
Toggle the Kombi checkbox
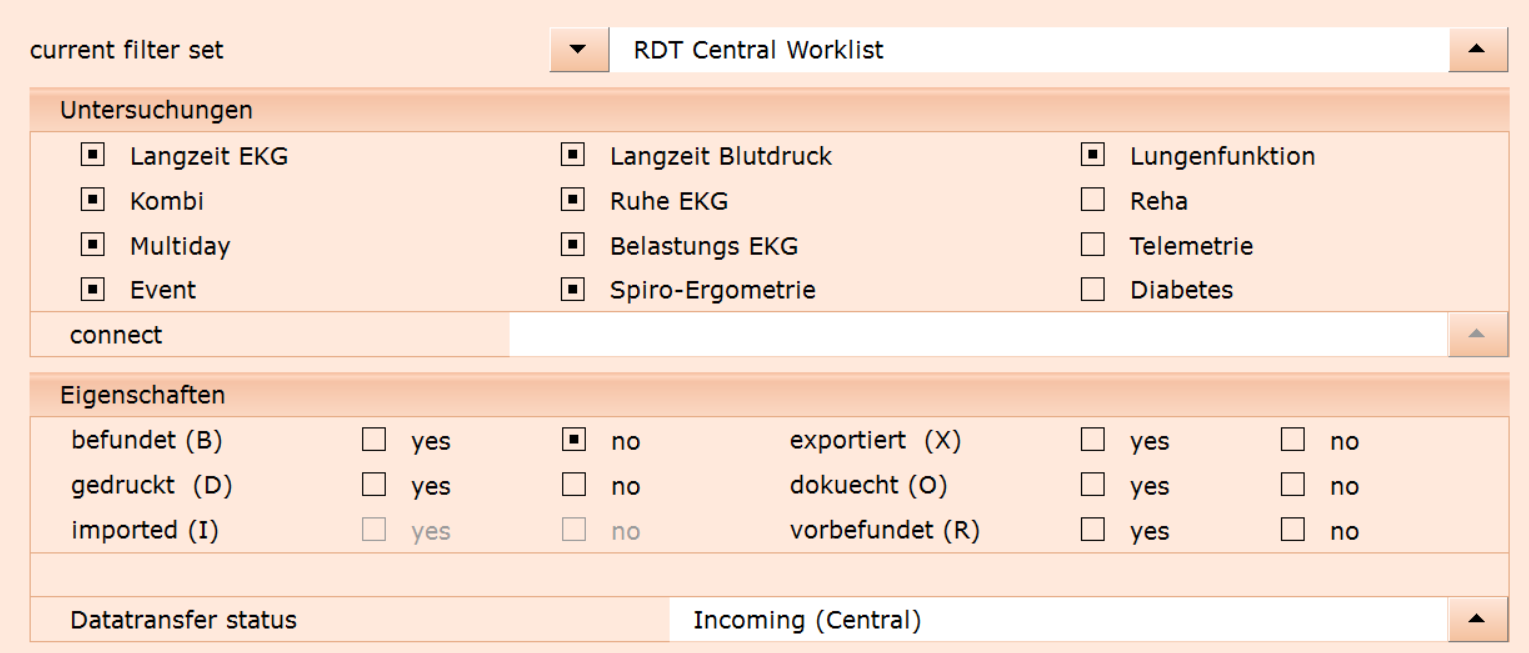click(92, 200)
